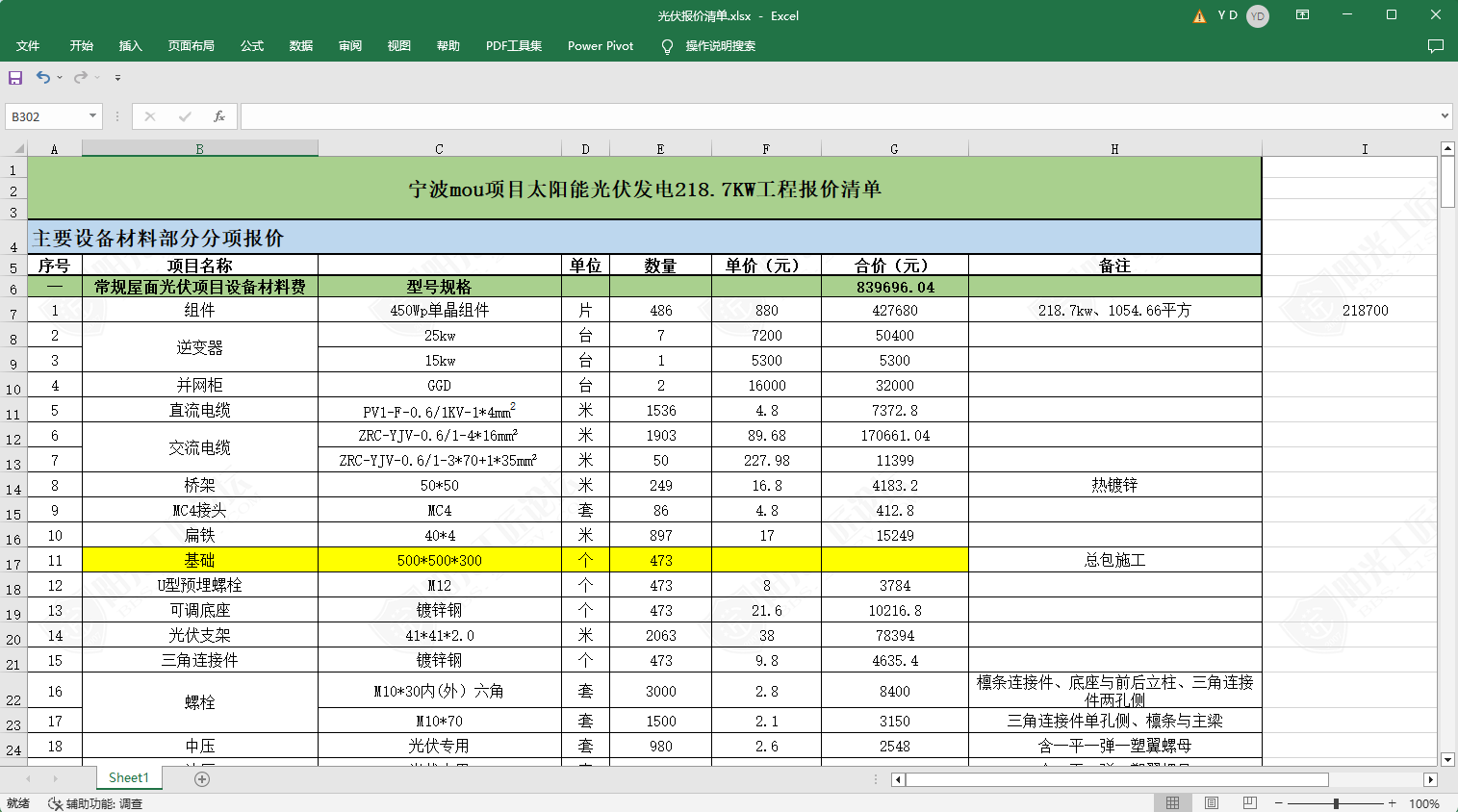Click the cell showing 218700
The height and width of the screenshot is (812, 1458).
click(x=1365, y=310)
